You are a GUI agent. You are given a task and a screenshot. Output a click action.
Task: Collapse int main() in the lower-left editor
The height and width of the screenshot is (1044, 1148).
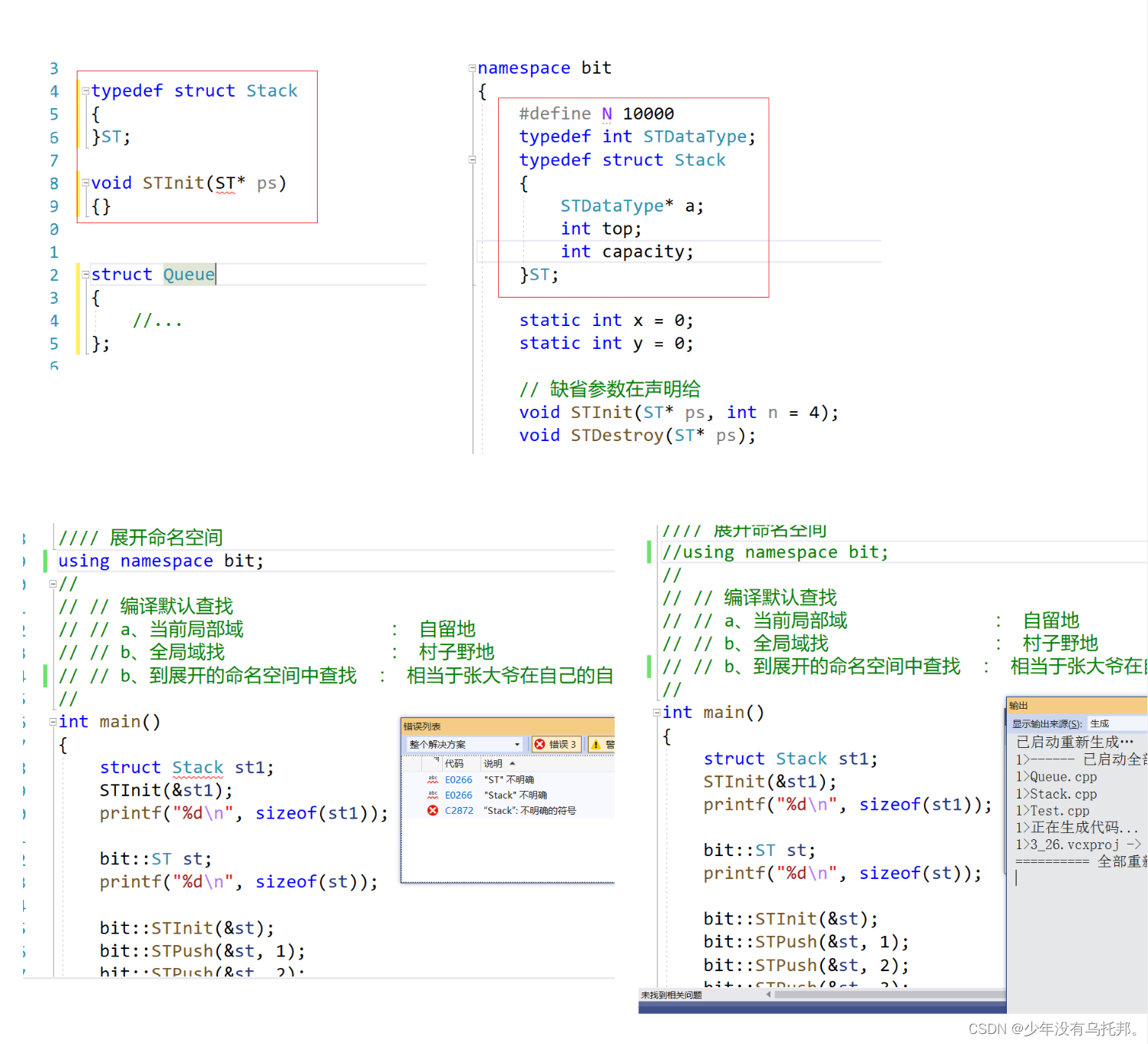pos(53,722)
